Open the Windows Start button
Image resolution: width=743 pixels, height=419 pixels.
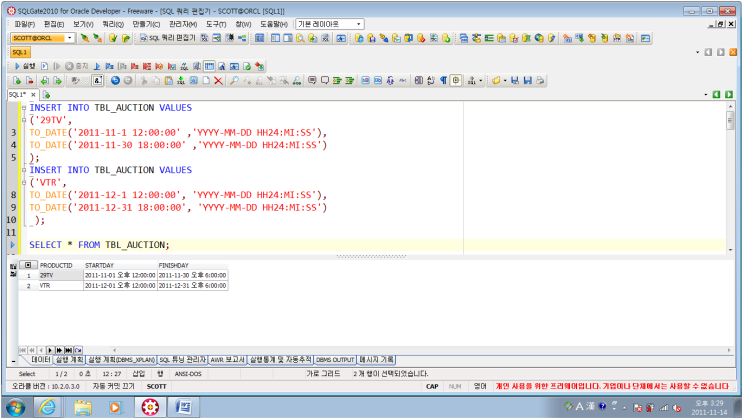(x=16, y=407)
